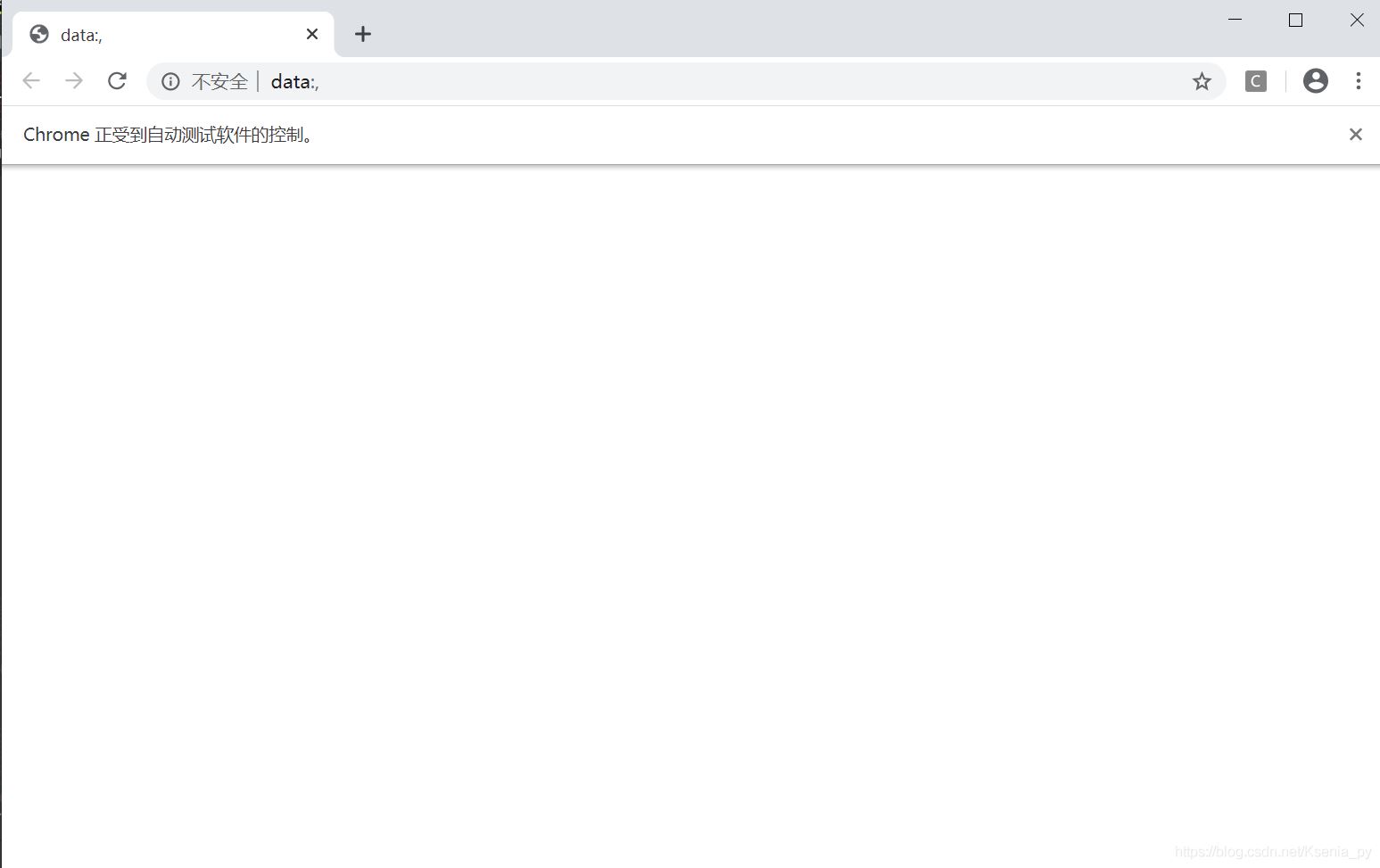The image size is (1380, 868).
Task: Close the data:, tab
Action: pos(311,34)
